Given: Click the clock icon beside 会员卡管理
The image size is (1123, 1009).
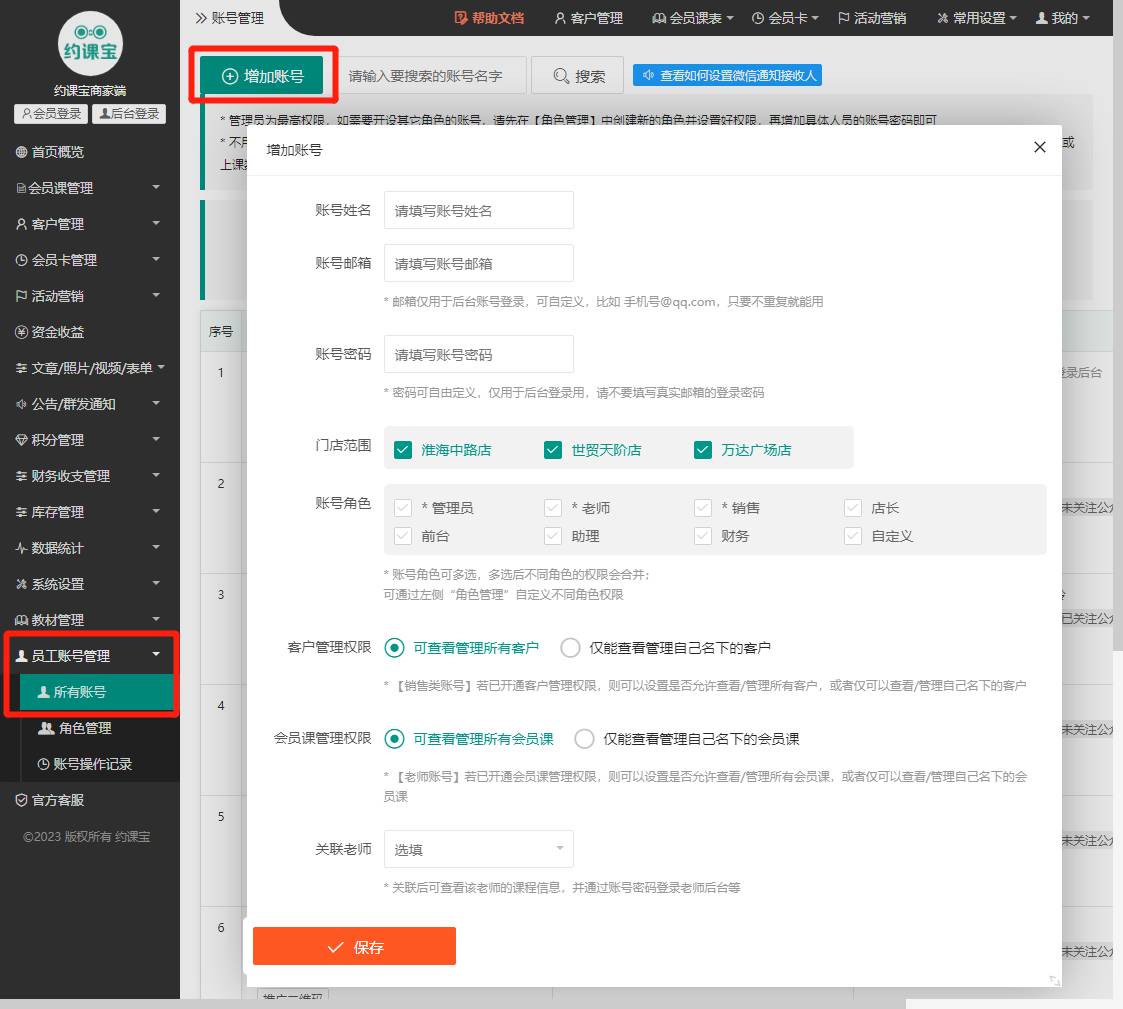Looking at the screenshot, I should click(21, 260).
